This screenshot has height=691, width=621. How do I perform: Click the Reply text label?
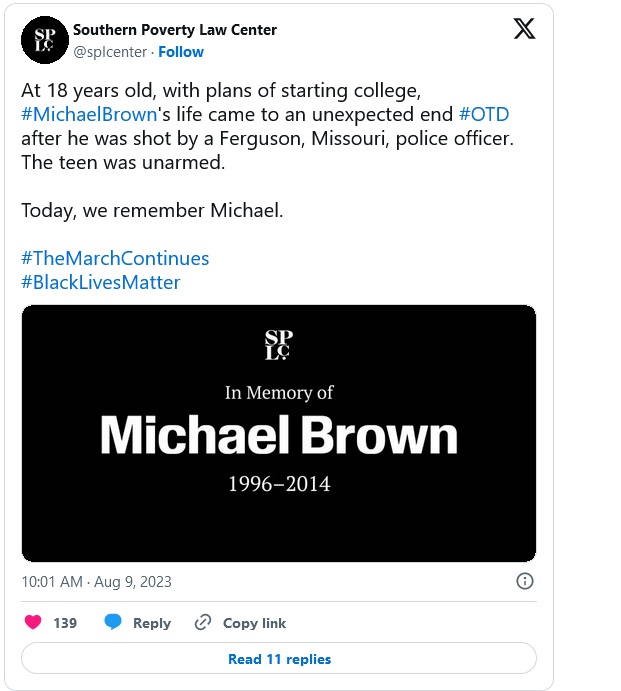(x=152, y=623)
